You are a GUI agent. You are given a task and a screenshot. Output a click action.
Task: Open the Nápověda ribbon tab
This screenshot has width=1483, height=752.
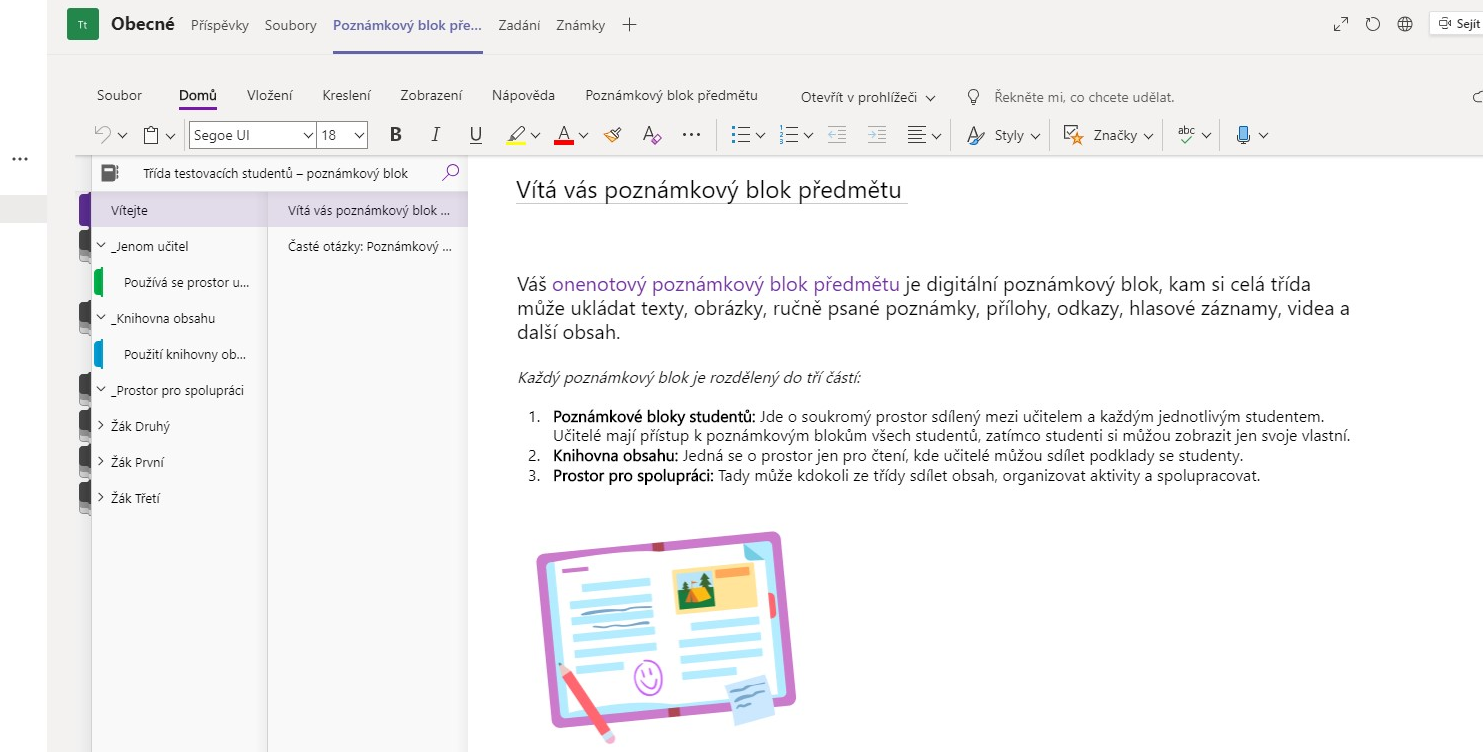coord(523,96)
